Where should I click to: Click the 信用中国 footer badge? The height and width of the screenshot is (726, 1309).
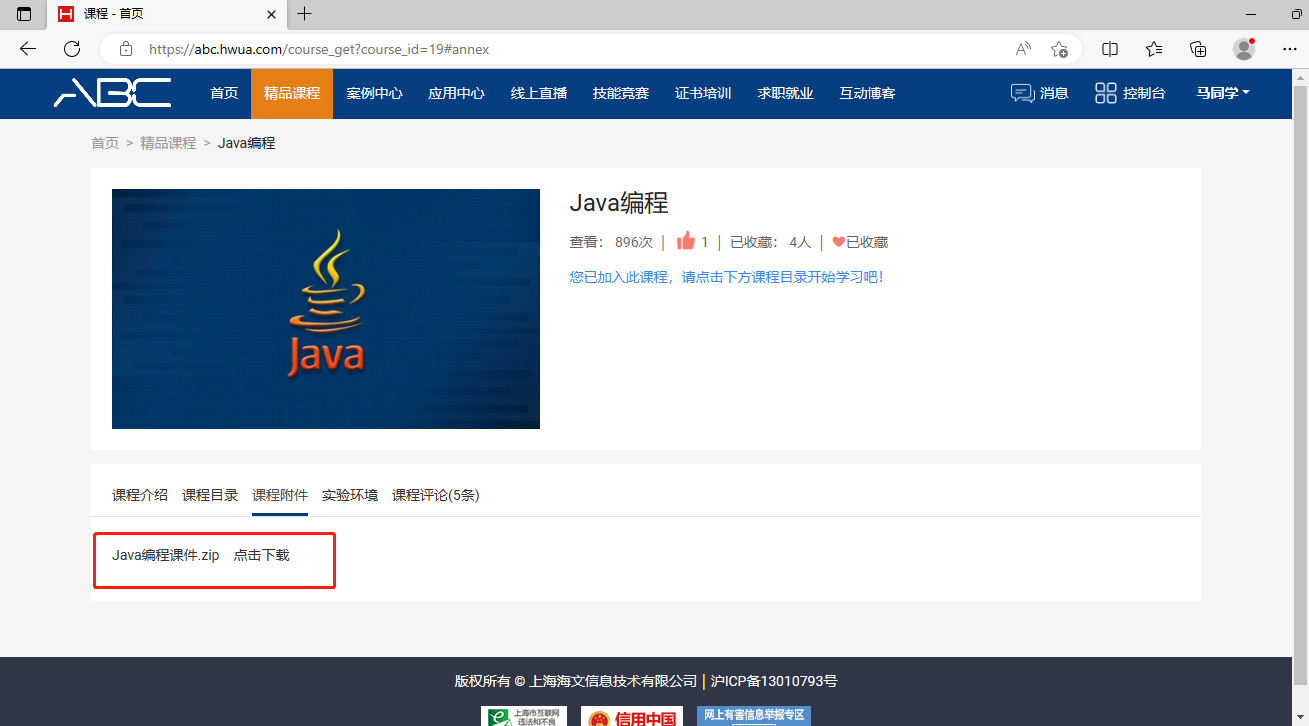pyautogui.click(x=632, y=716)
